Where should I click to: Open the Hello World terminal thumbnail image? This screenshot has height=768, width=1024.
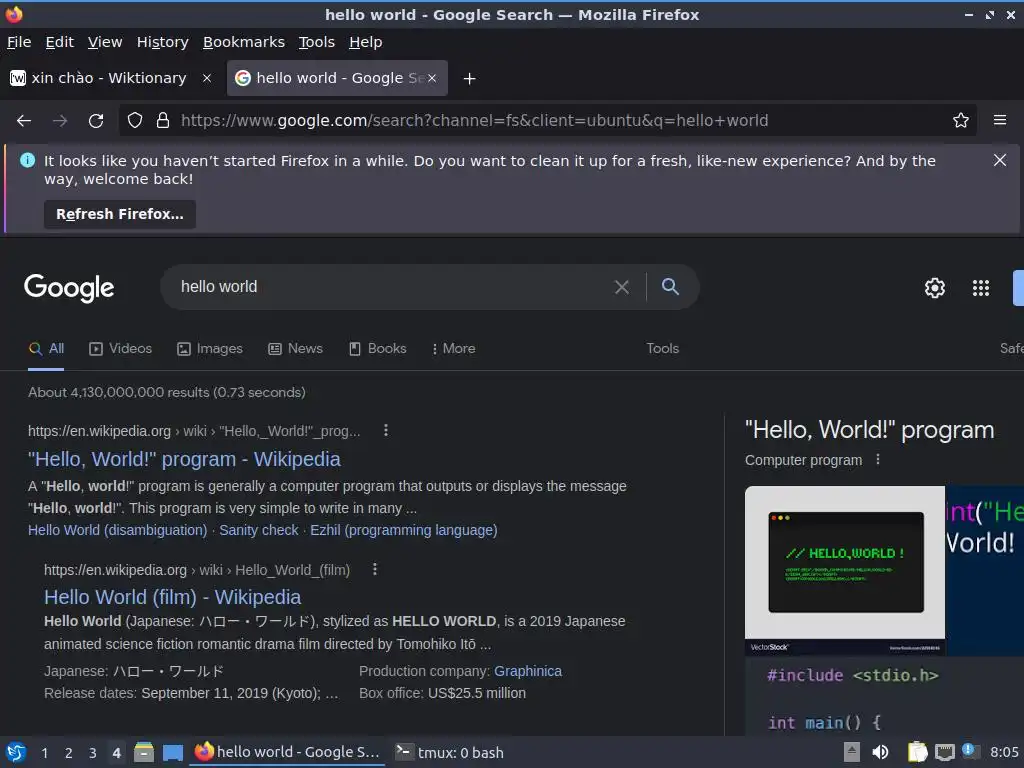tap(844, 570)
